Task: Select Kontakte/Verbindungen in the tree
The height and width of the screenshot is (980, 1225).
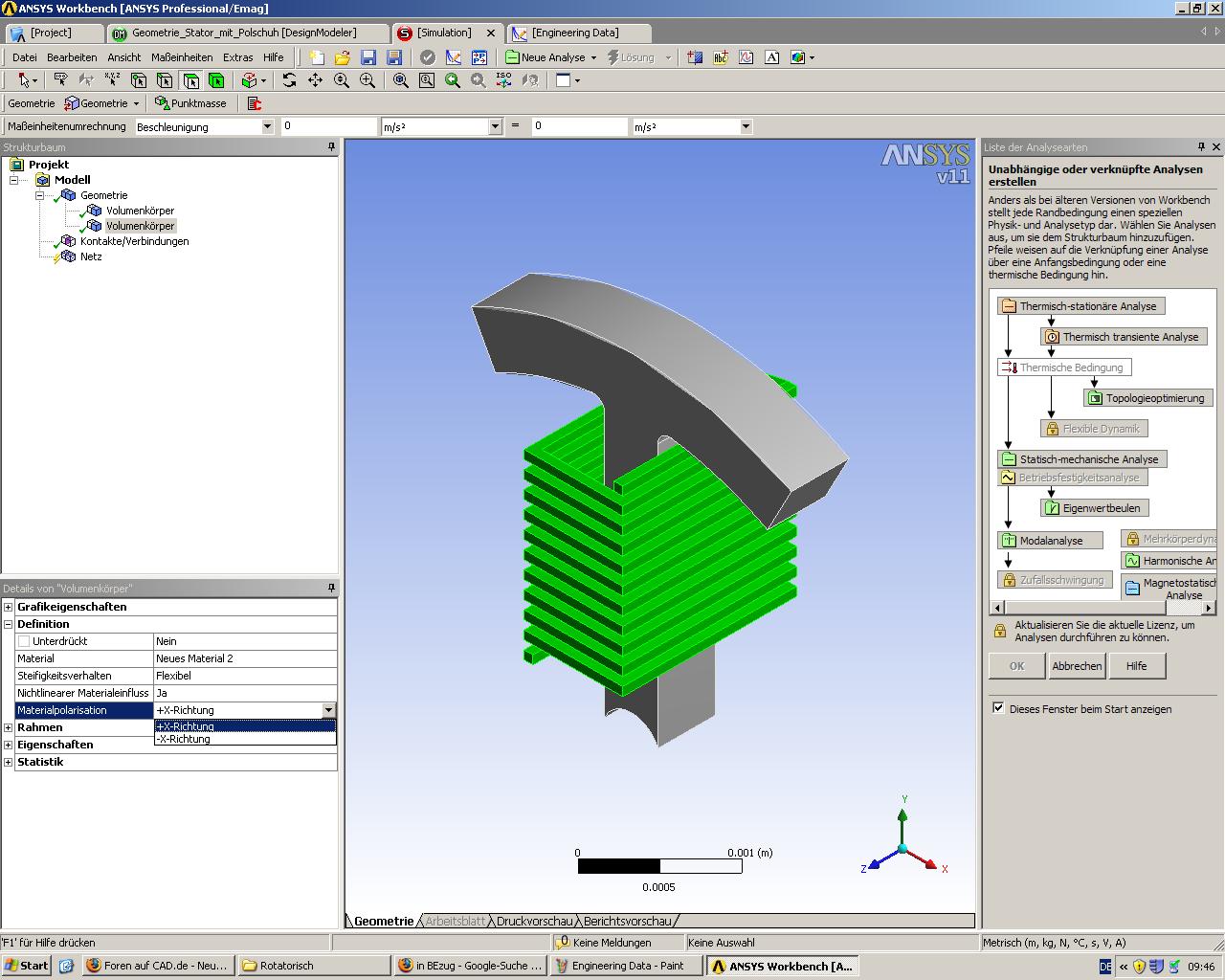Action: tap(134, 241)
